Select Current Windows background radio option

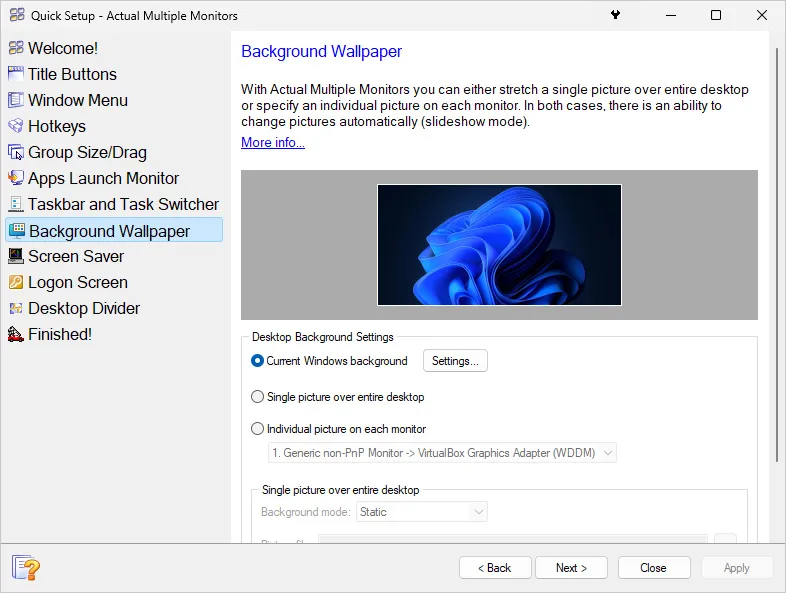tap(257, 361)
